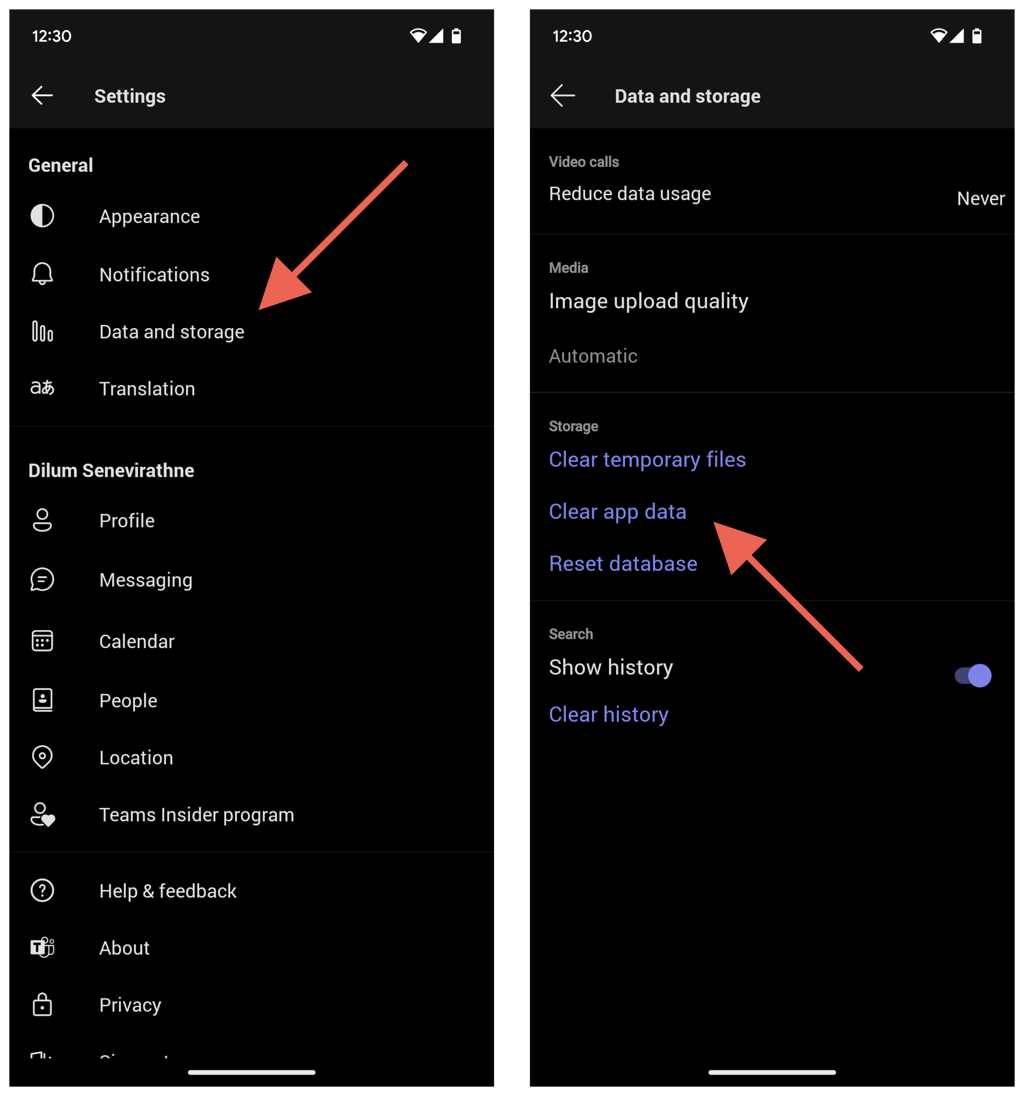
Task: Tap the Notifications bell icon
Action: coord(42,274)
